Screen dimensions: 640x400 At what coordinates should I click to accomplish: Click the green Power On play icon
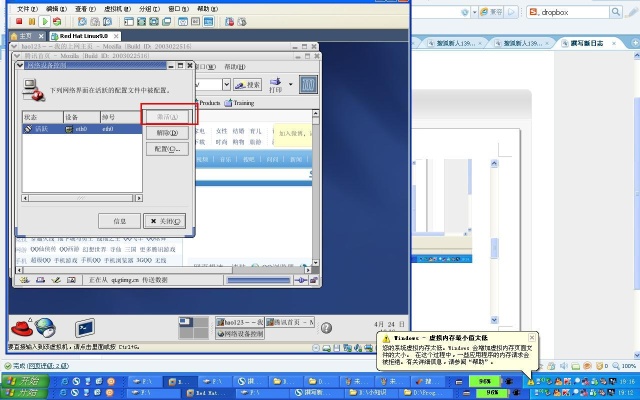click(45, 21)
